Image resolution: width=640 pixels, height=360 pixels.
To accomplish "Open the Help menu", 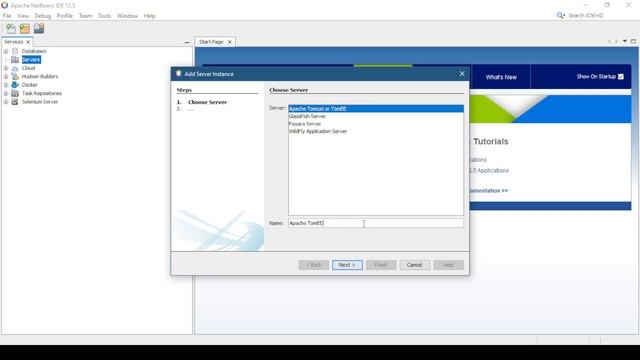I will tap(149, 16).
